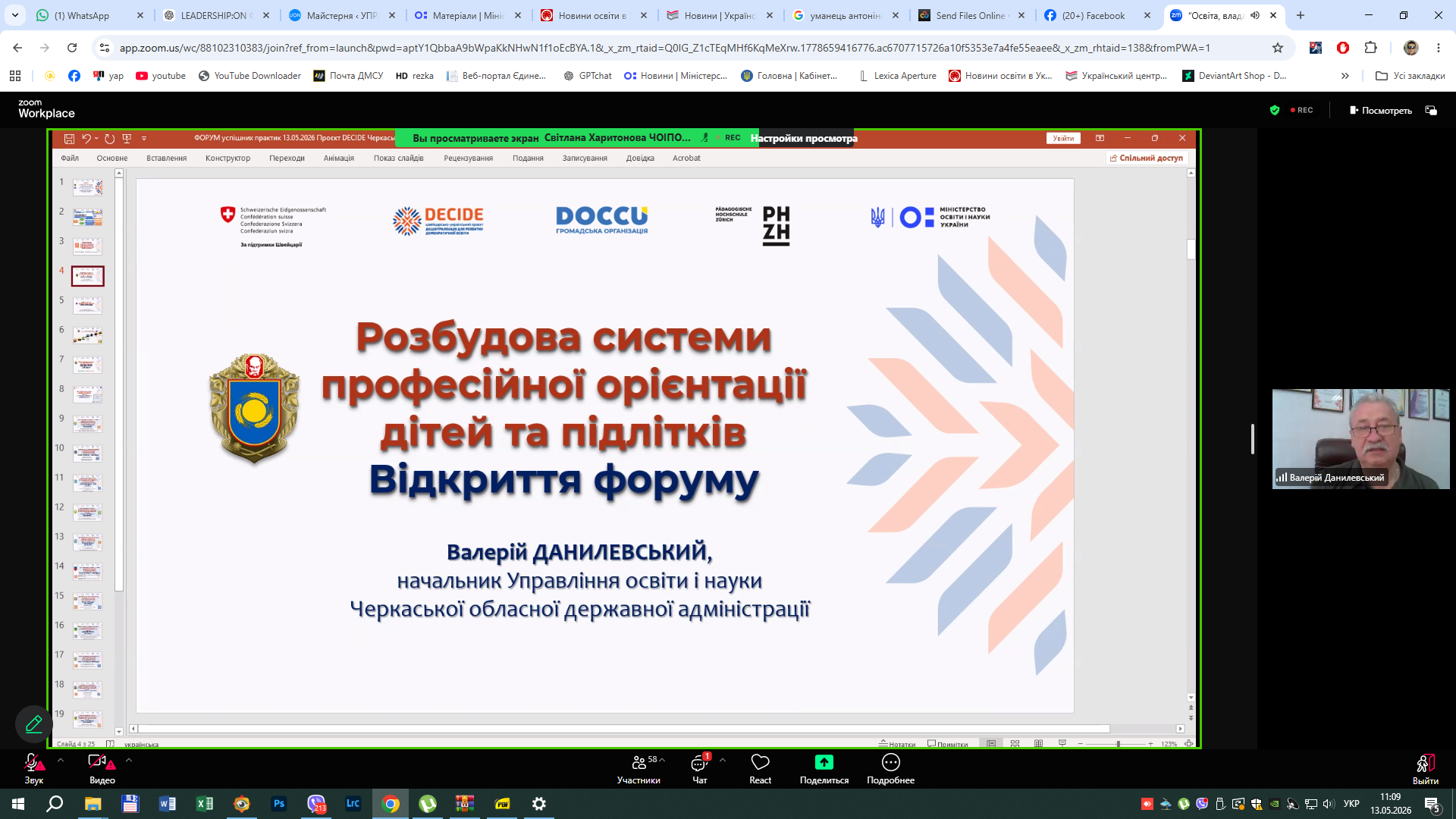
Task: Click the video panel divider handle
Action: (x=1253, y=439)
